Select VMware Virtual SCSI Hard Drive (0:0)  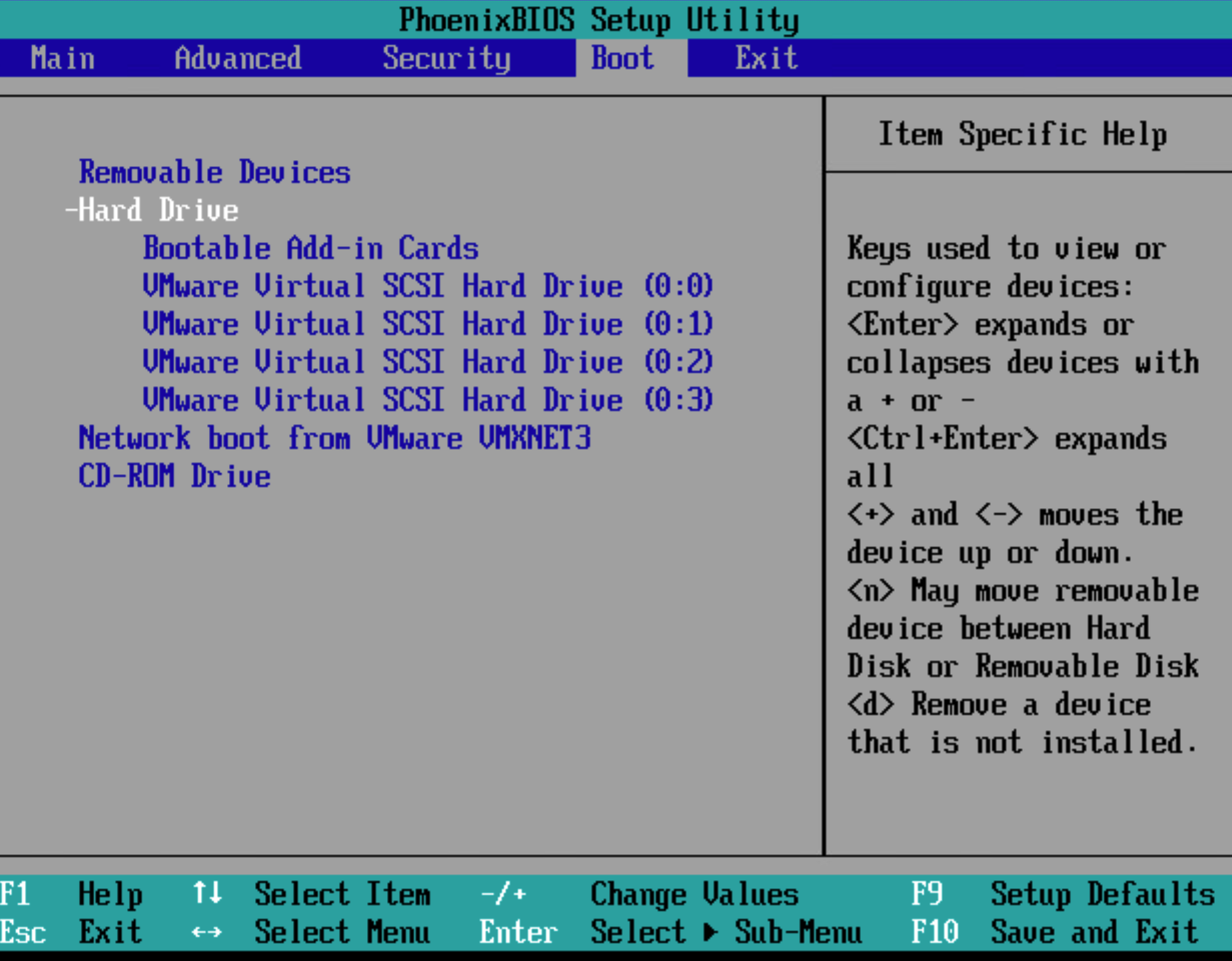pyautogui.click(x=428, y=285)
